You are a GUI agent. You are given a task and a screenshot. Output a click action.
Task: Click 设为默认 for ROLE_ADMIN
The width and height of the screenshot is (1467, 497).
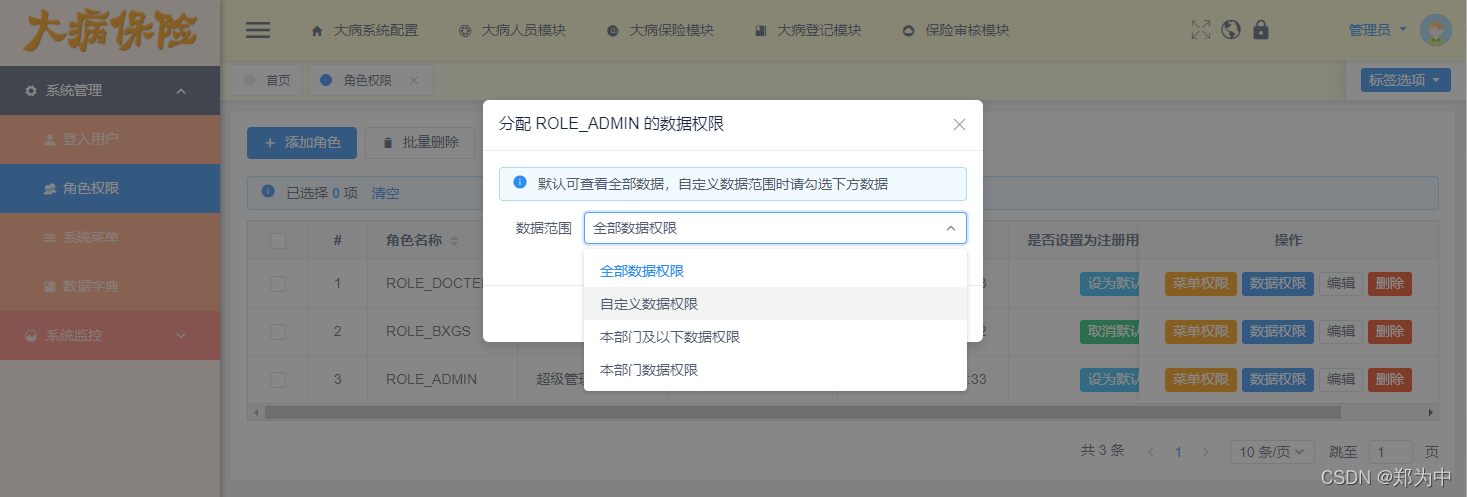click(x=1109, y=380)
